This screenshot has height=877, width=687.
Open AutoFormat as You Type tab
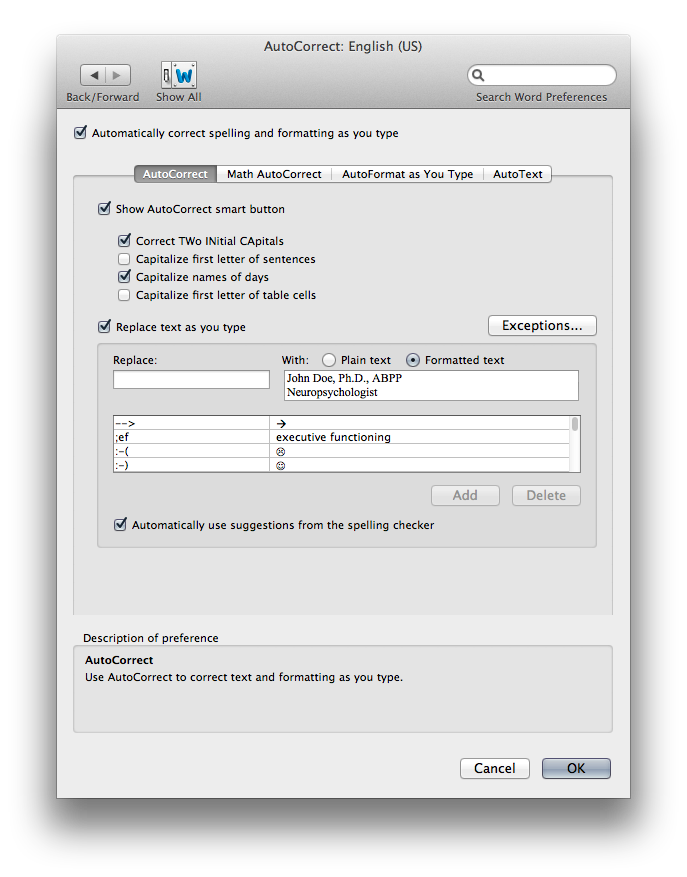pyautogui.click(x=407, y=174)
